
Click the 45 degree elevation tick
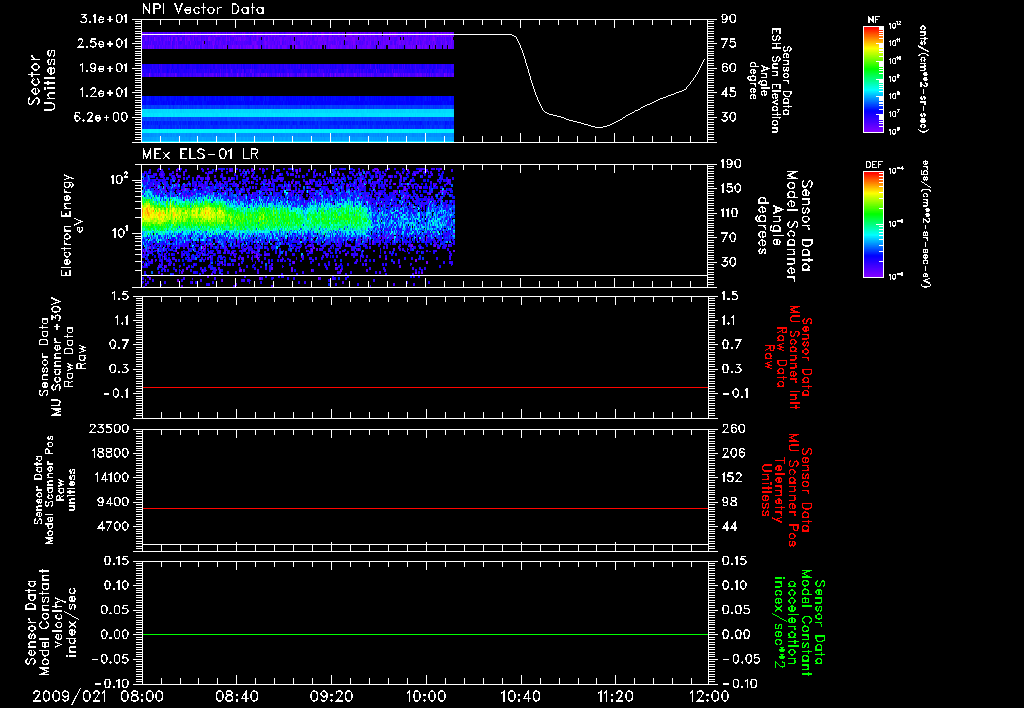[729, 93]
